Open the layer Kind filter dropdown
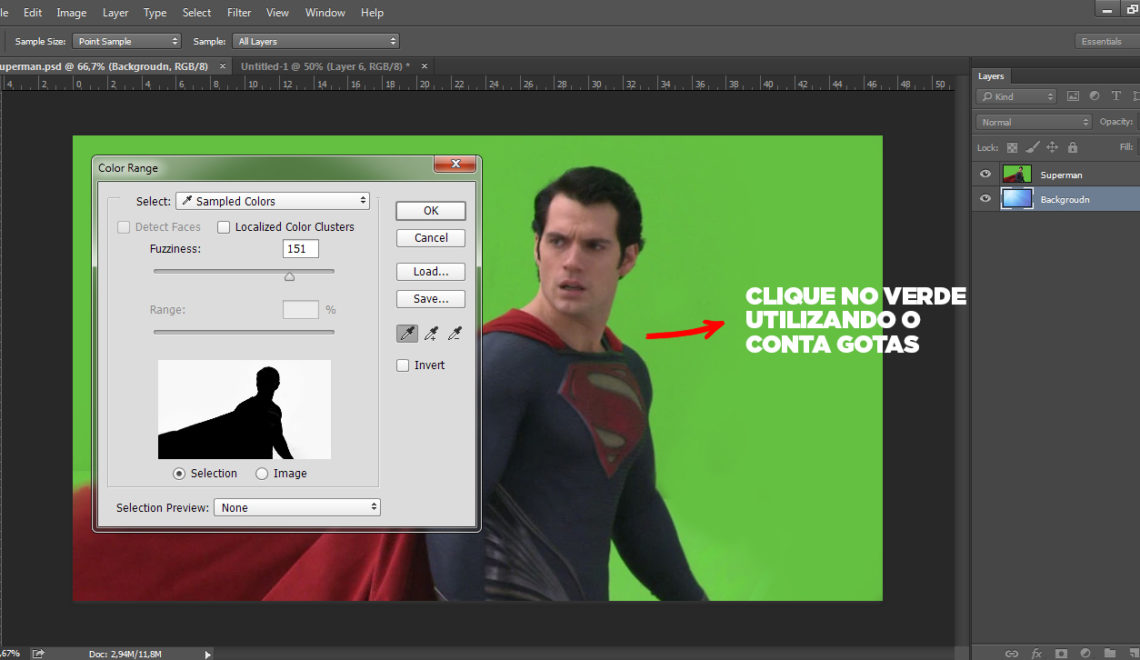Screen dimensions: 1140x660 pos(1016,96)
